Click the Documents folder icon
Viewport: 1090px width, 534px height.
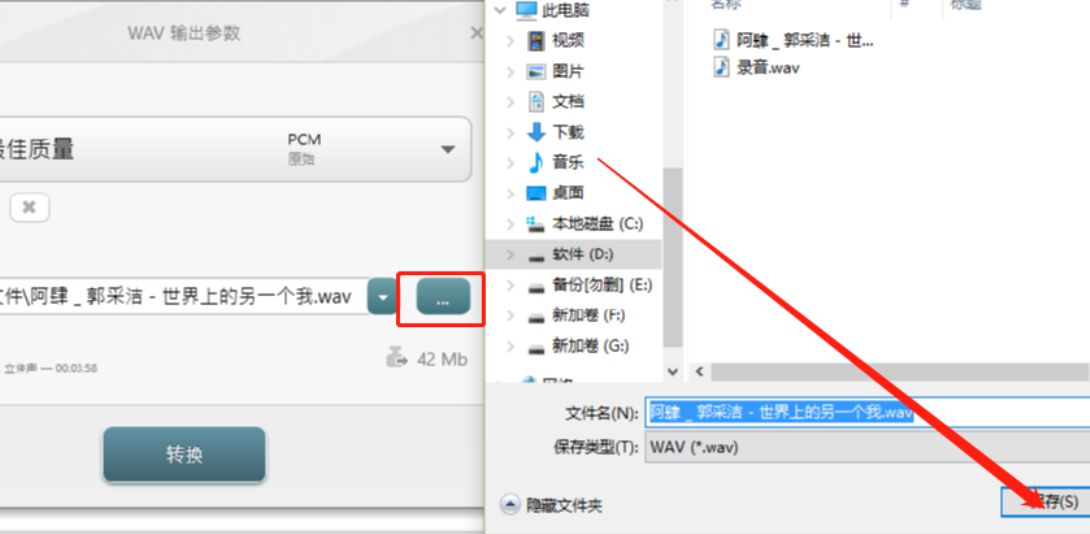coord(536,102)
